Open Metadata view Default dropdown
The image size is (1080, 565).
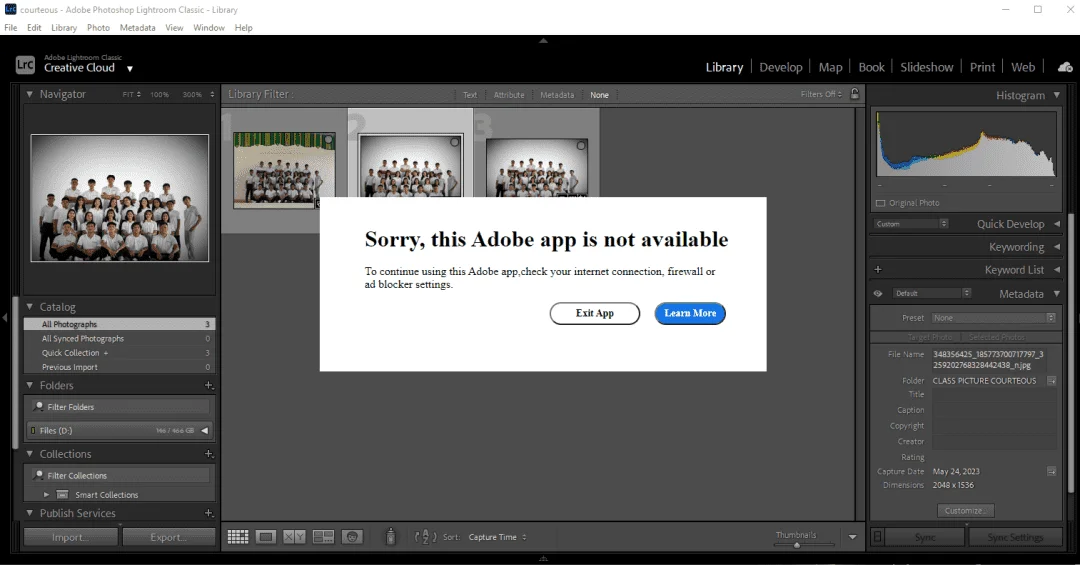point(932,294)
